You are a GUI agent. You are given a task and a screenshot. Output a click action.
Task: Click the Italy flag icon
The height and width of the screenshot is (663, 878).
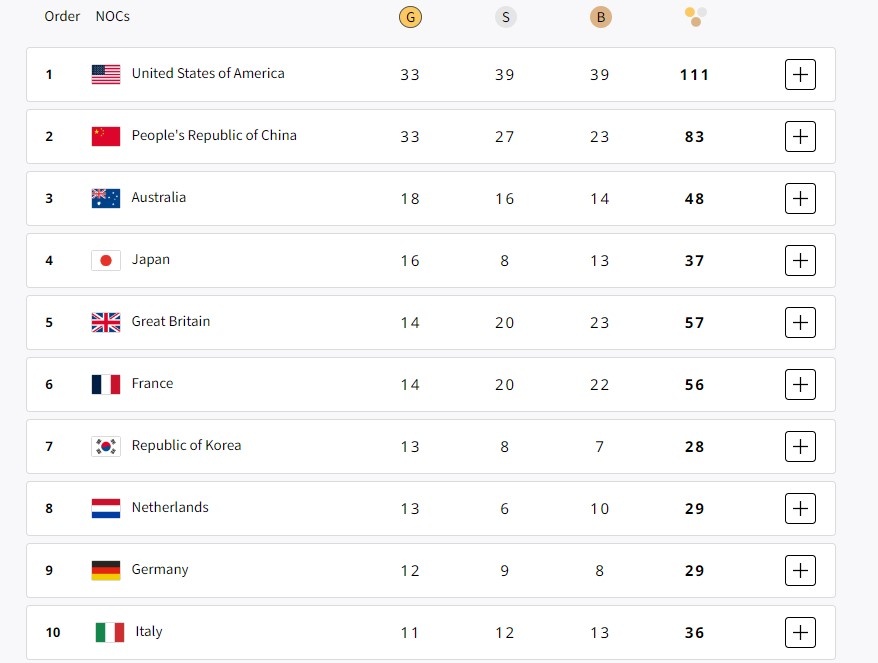tap(109, 632)
